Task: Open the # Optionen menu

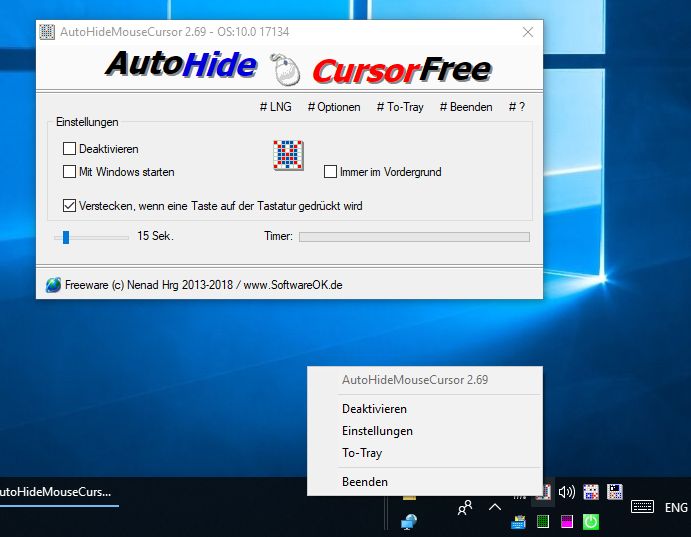Action: pyautogui.click(x=334, y=107)
